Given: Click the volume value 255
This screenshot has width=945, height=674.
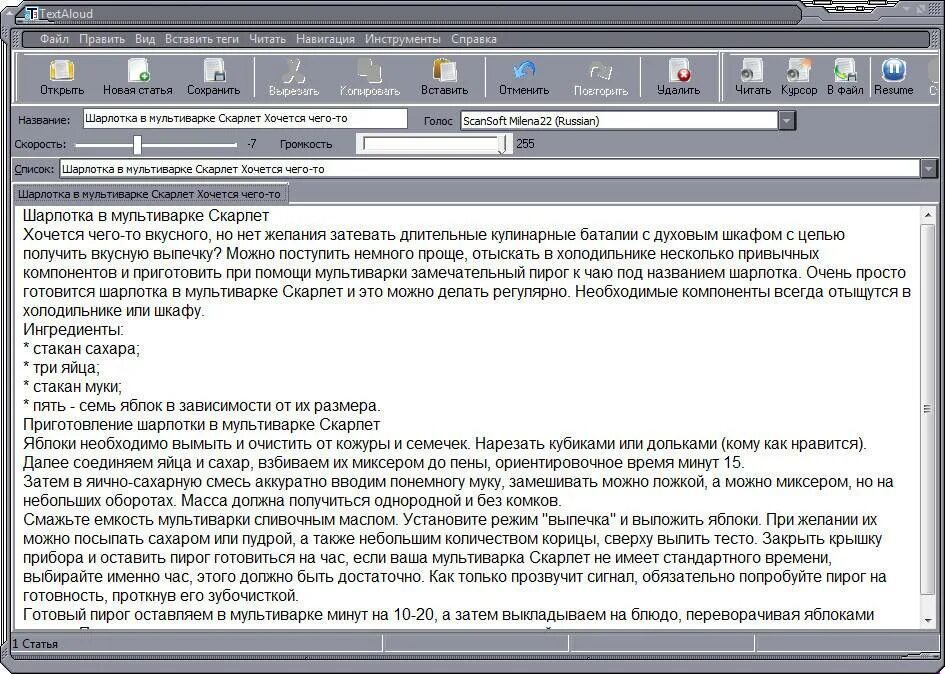Looking at the screenshot, I should [526, 144].
